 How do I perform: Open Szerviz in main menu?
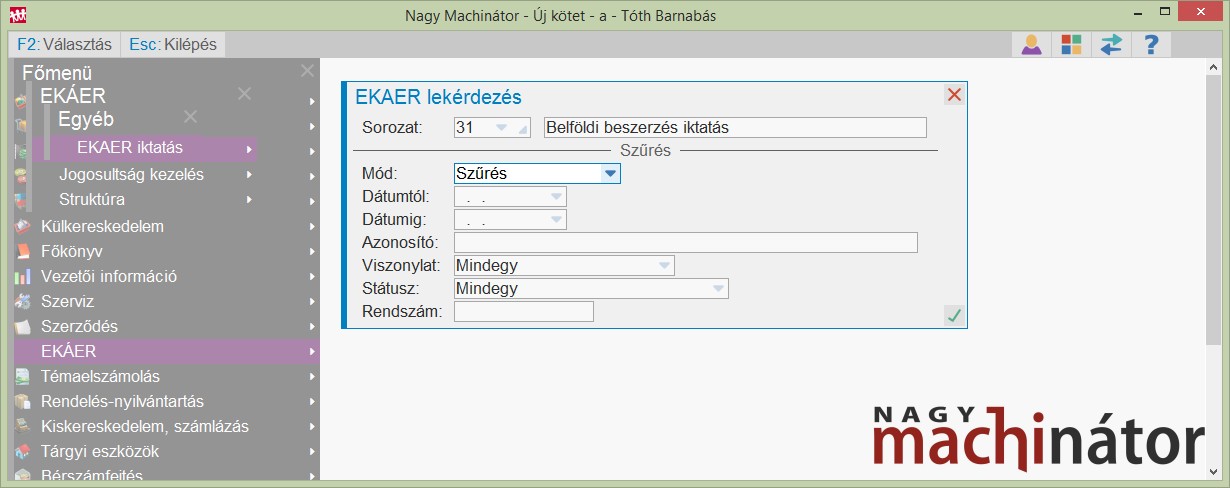pos(166,302)
